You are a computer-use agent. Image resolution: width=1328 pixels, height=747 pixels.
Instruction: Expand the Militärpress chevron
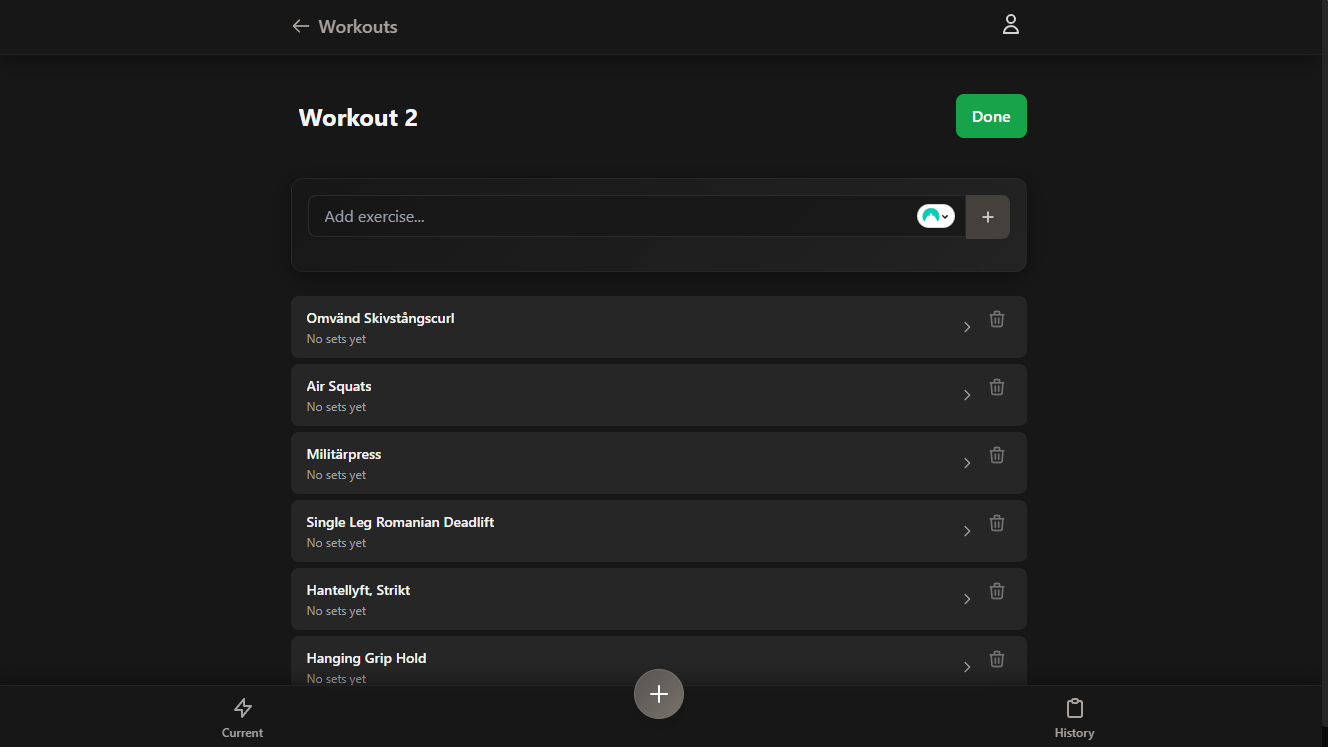click(967, 463)
